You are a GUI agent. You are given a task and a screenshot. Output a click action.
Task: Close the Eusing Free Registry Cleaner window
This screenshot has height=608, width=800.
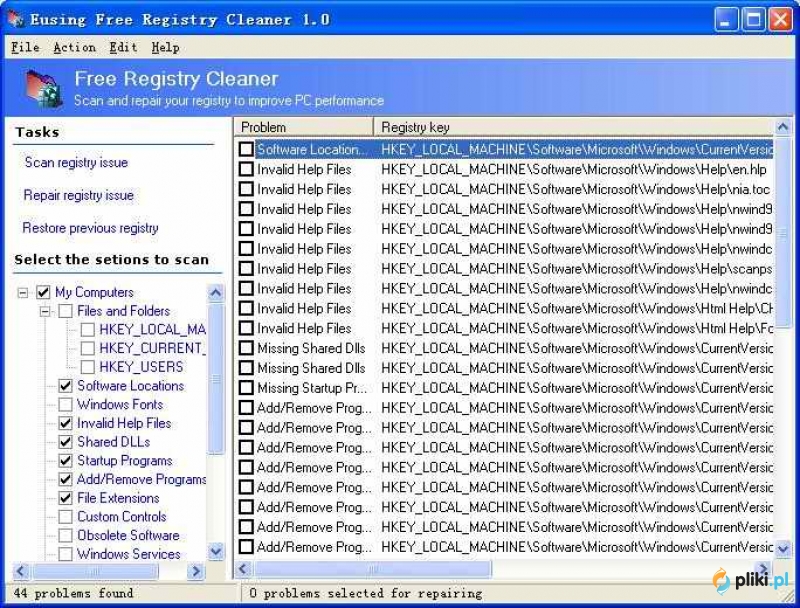pos(781,20)
